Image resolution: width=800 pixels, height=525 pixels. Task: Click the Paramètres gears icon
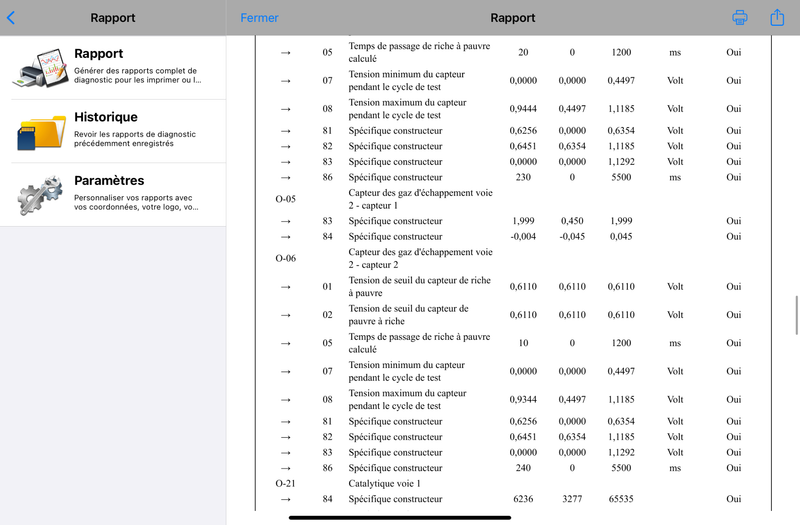(x=40, y=195)
